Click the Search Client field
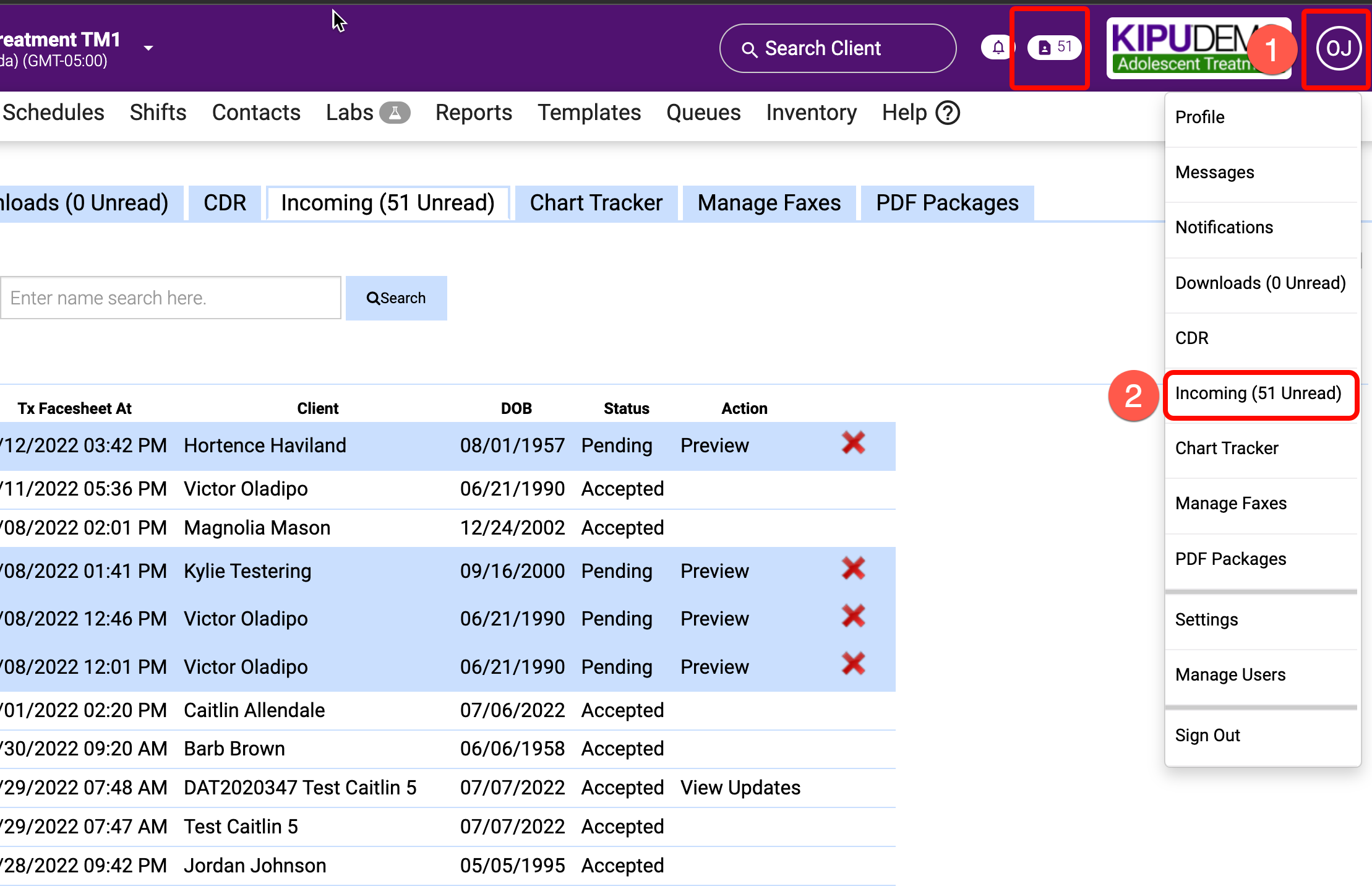The image size is (1372, 886). (838, 48)
